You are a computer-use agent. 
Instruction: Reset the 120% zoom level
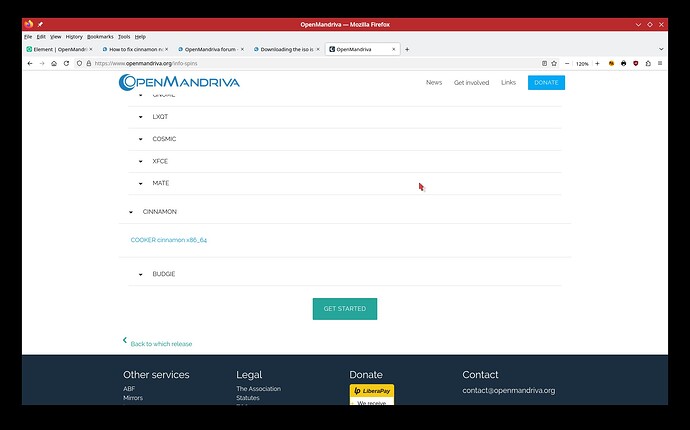tap(582, 64)
